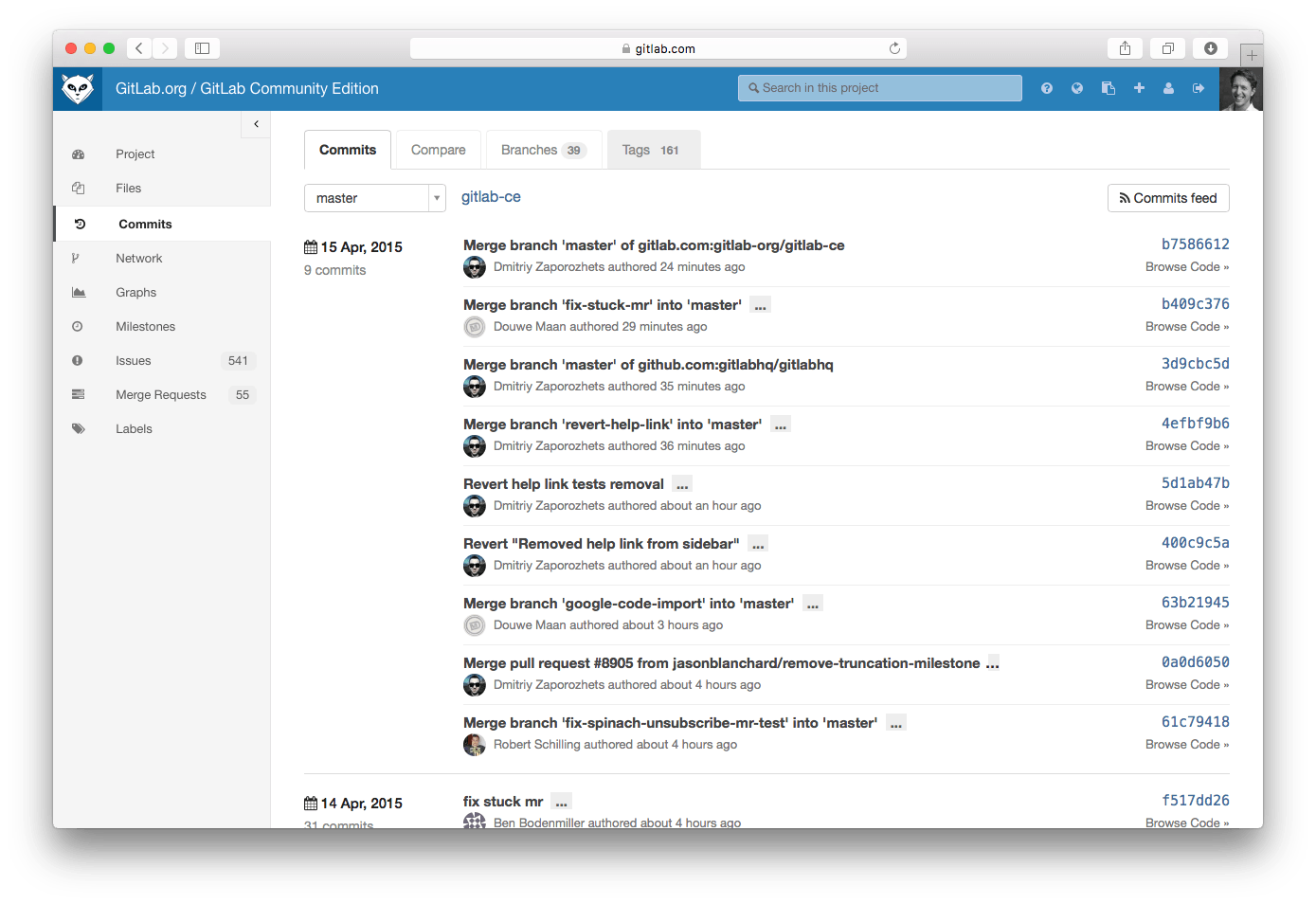The image size is (1316, 904).
Task: Open Project in the sidebar
Action: point(162,154)
